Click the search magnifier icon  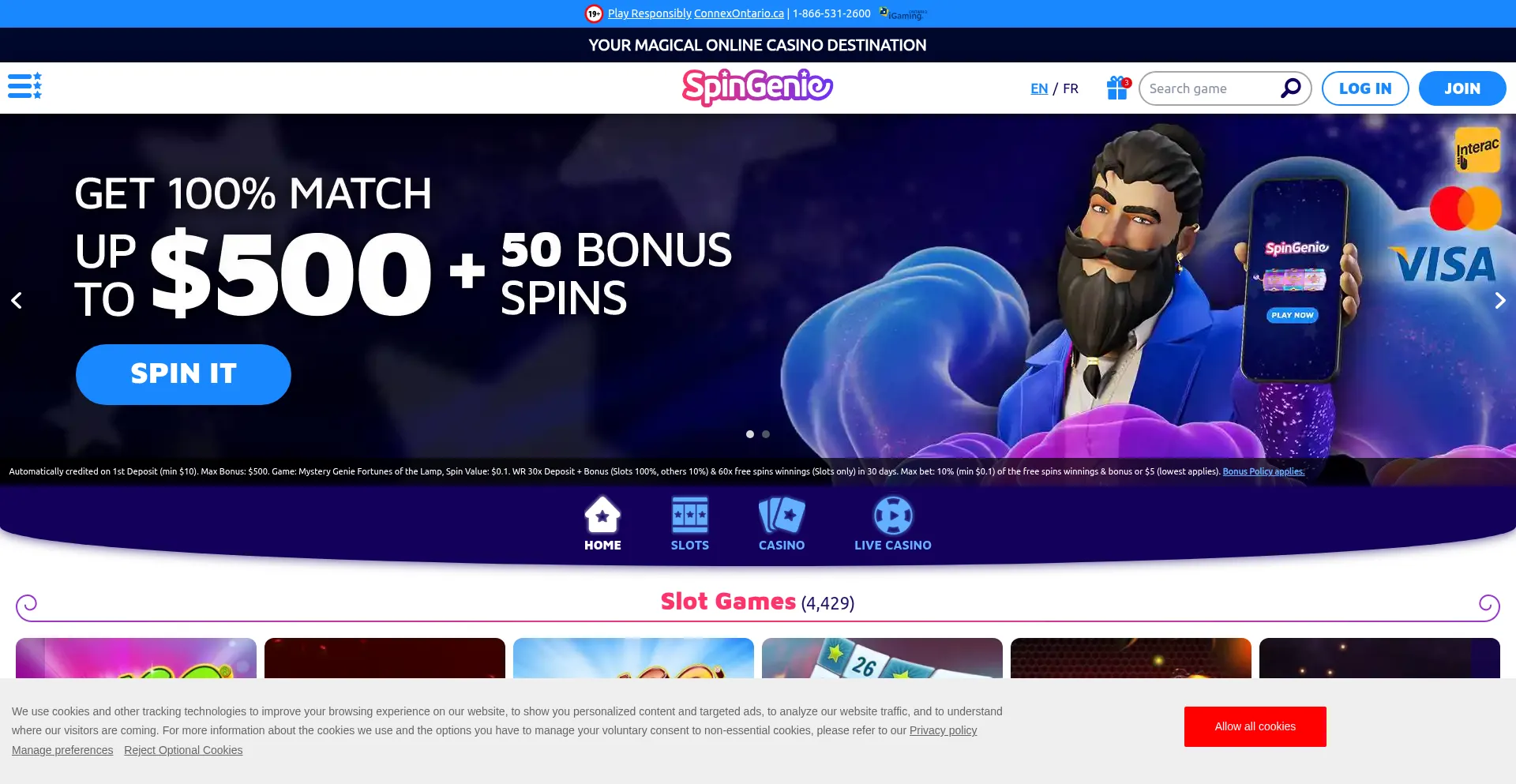pos(1290,88)
